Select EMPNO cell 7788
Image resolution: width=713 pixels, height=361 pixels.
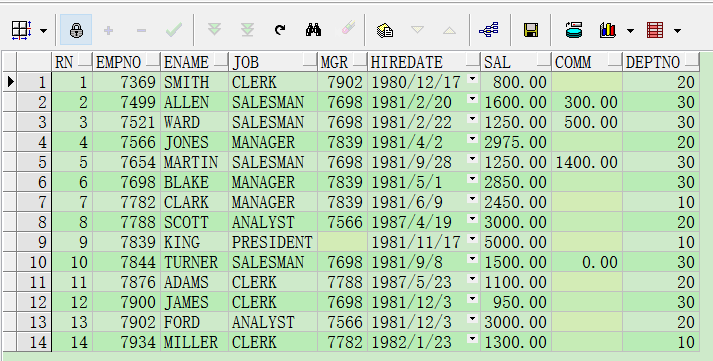pos(126,222)
